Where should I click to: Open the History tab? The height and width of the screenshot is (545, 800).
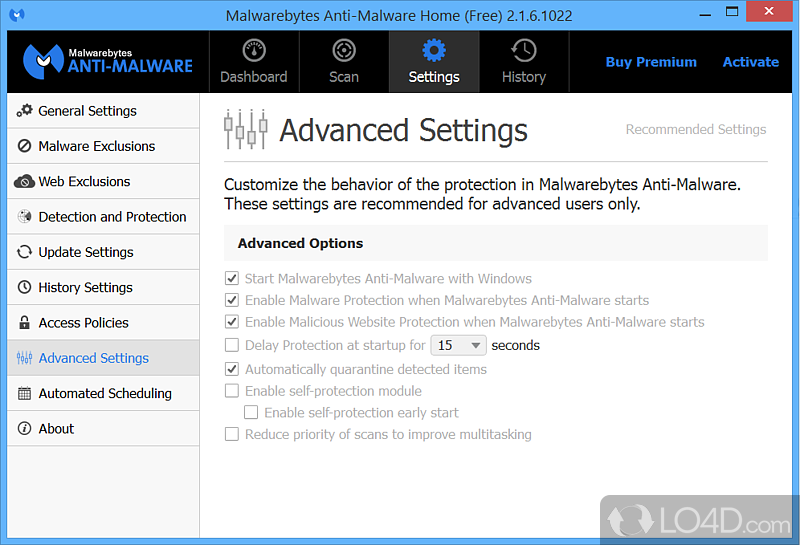pyautogui.click(x=524, y=62)
